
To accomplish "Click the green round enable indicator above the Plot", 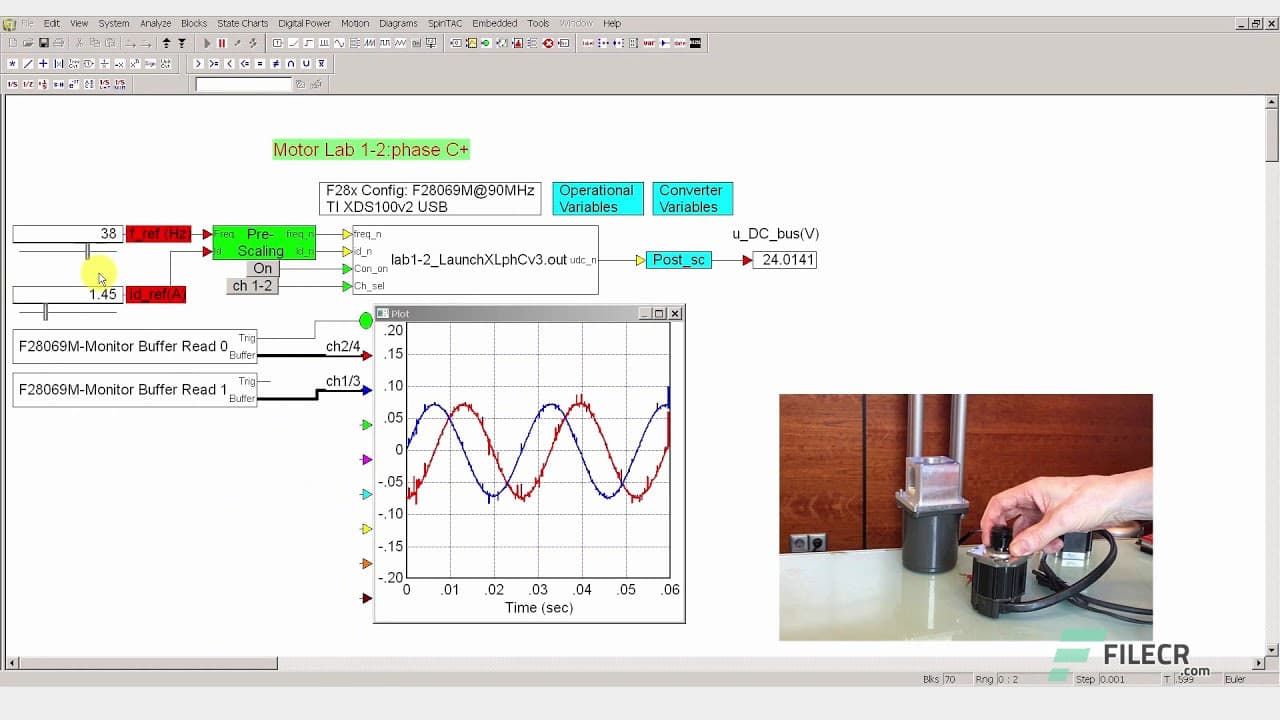I will 365,320.
